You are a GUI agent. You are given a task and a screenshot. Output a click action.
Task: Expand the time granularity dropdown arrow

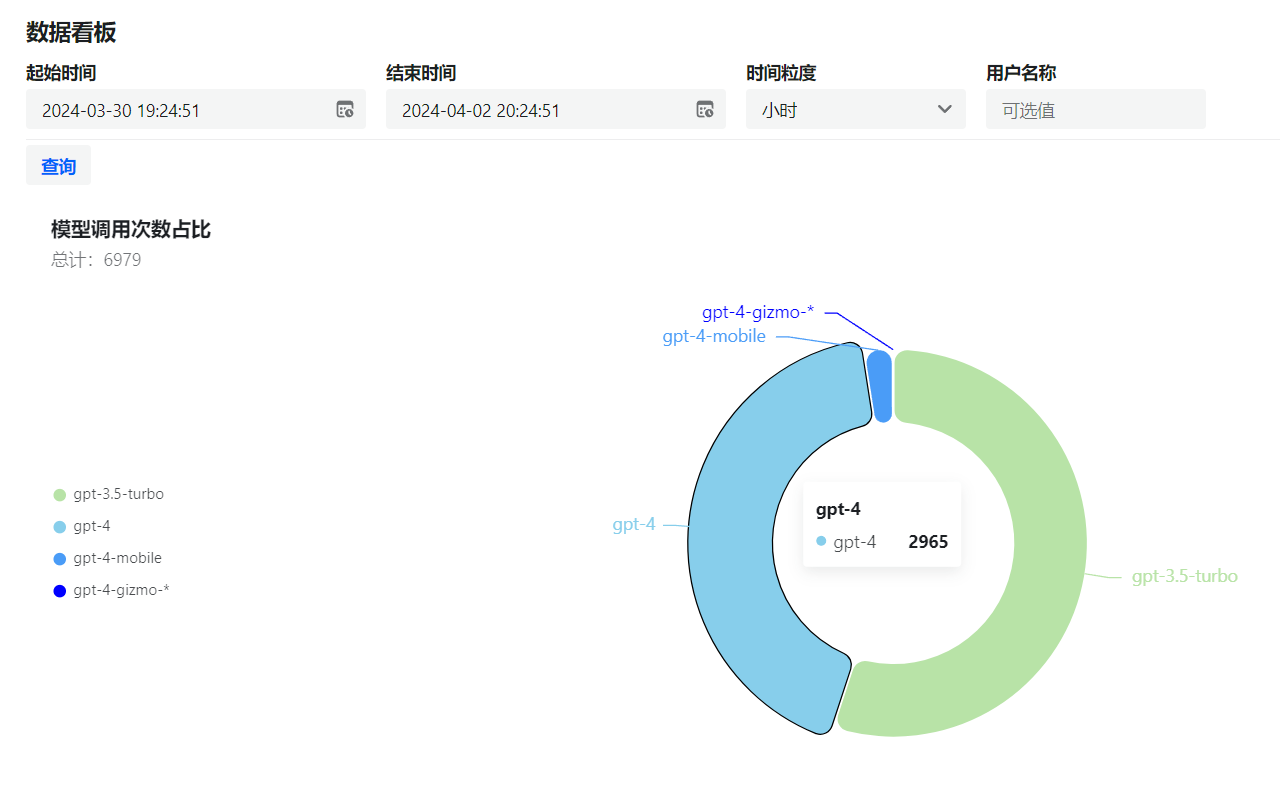coord(944,109)
